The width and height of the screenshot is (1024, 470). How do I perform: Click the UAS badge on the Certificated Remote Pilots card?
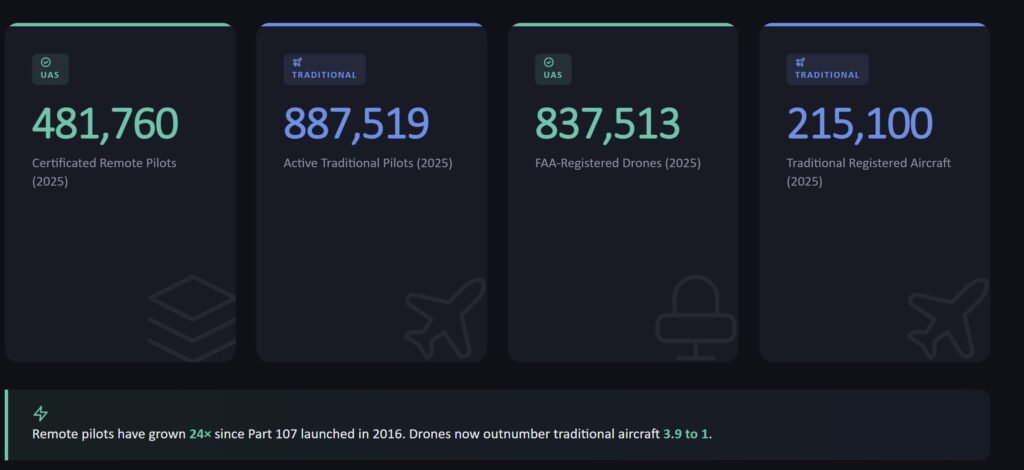(50, 69)
